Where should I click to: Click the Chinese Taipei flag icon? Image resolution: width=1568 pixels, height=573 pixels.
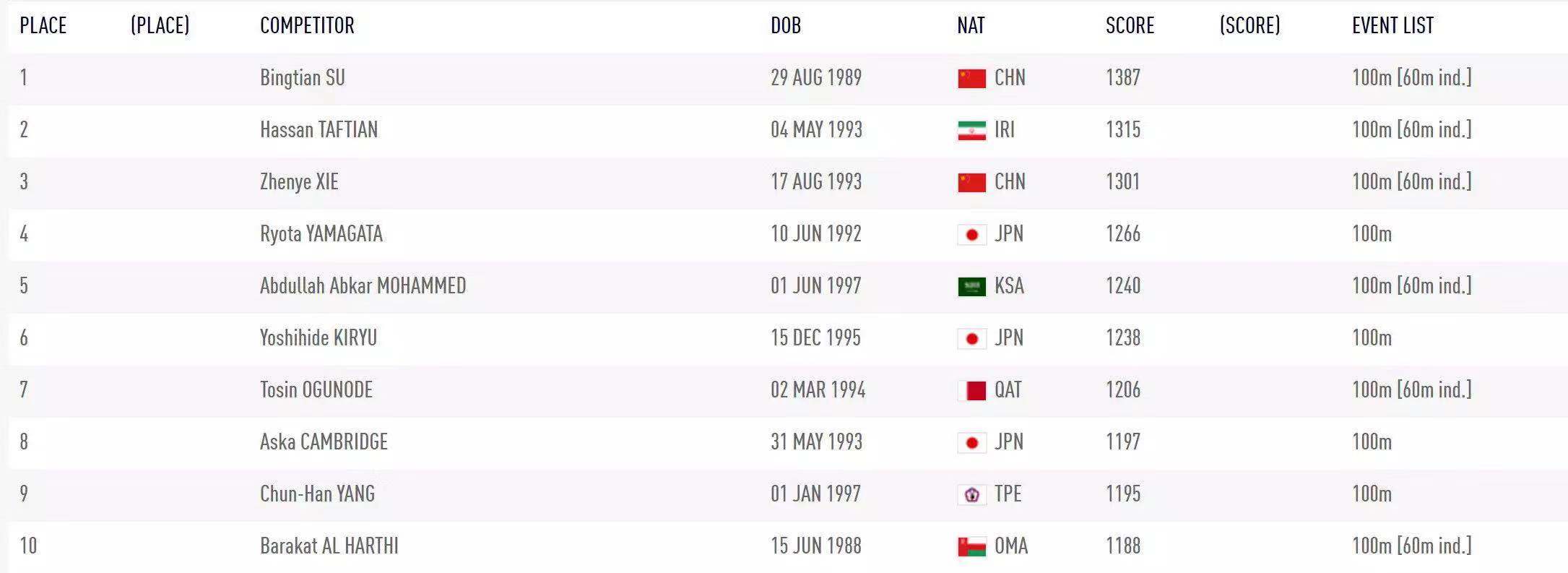point(971,494)
